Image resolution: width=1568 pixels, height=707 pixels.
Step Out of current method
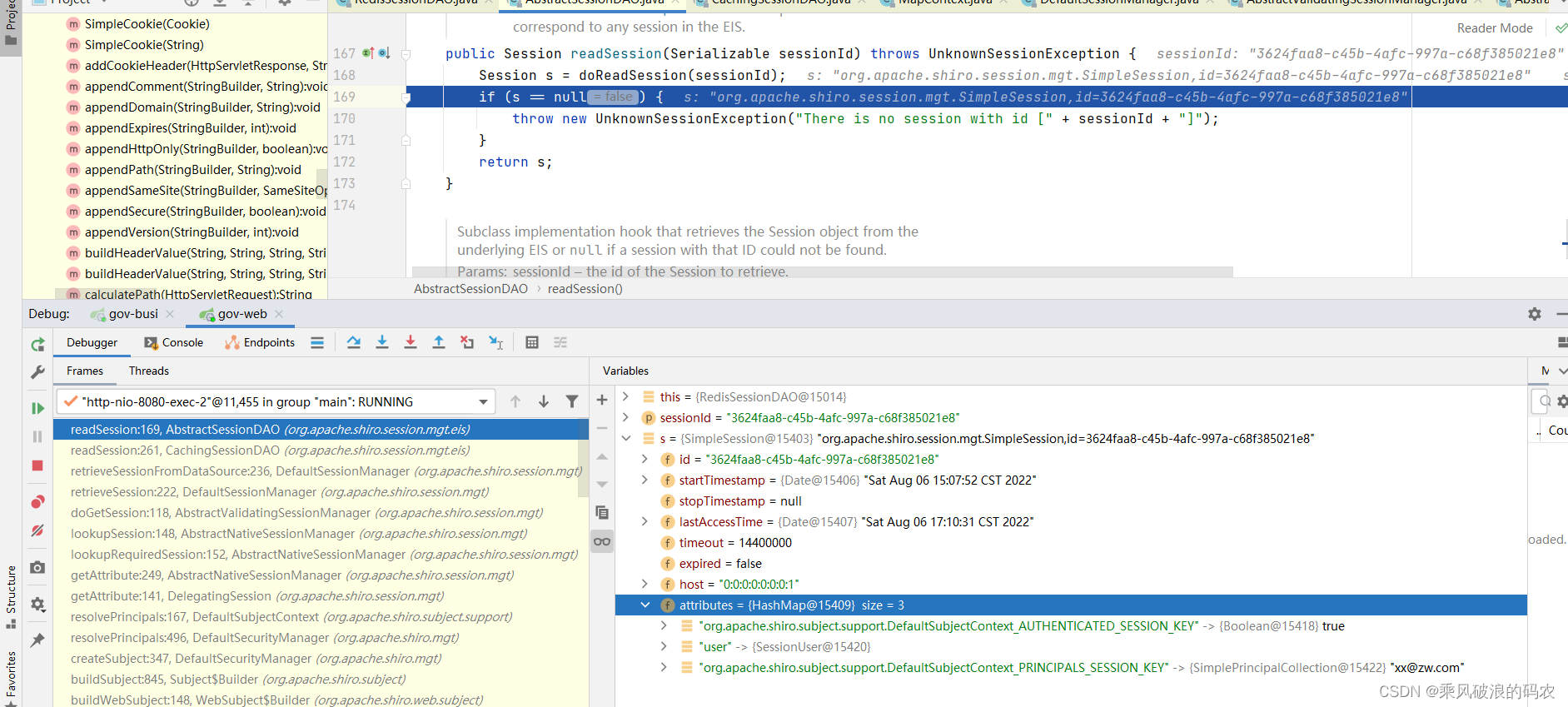click(439, 342)
